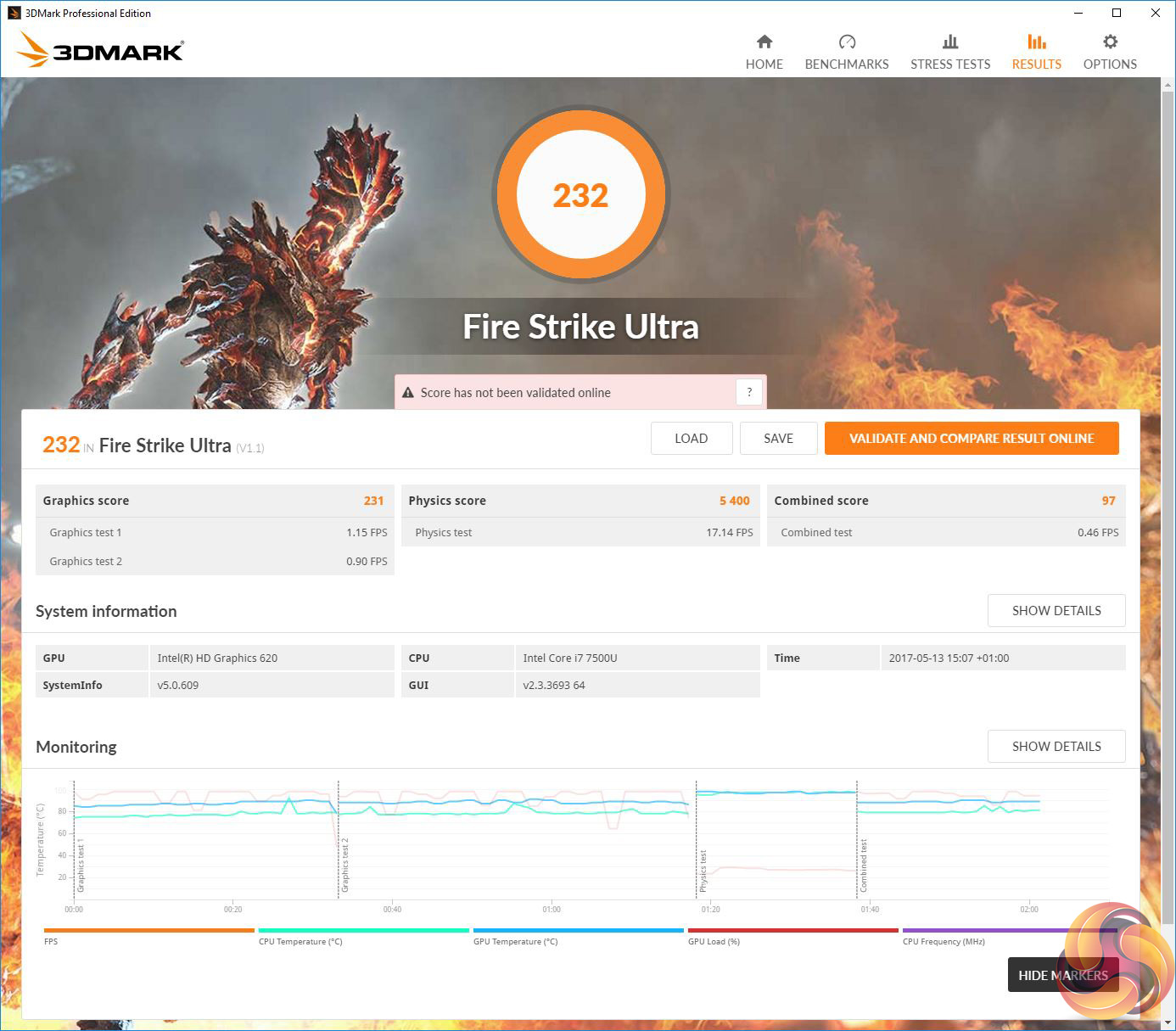The height and width of the screenshot is (1031, 1176).
Task: Click the Graphics test 1 timeline marker
Action: (x=81, y=866)
